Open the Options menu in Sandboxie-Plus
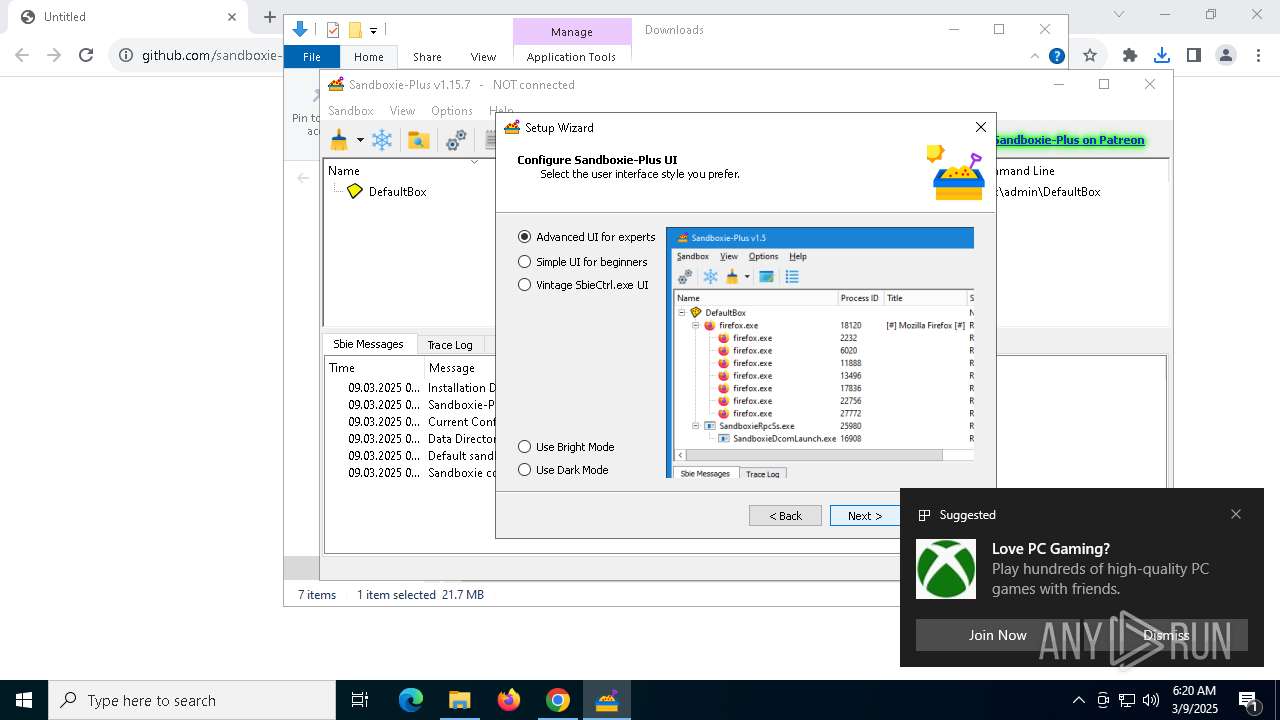 (452, 111)
